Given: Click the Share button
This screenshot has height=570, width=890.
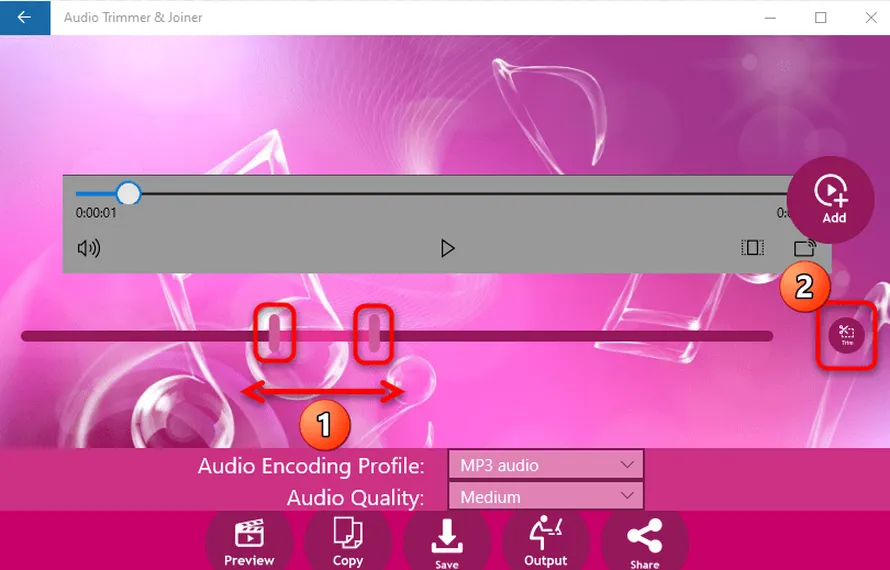Looking at the screenshot, I should tap(644, 543).
